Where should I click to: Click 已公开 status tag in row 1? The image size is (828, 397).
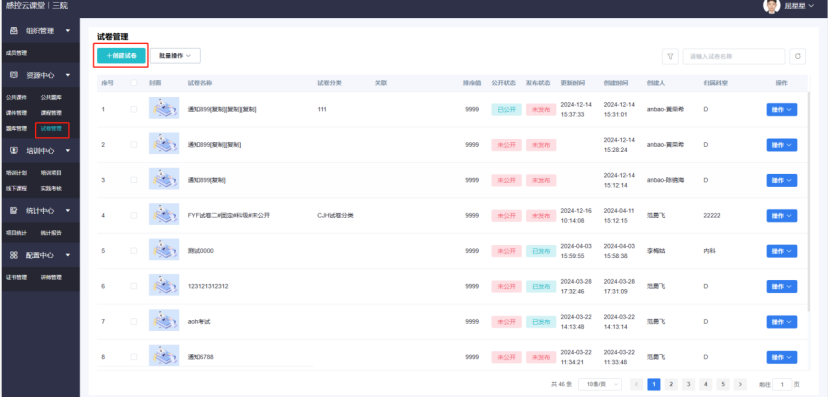(x=506, y=109)
